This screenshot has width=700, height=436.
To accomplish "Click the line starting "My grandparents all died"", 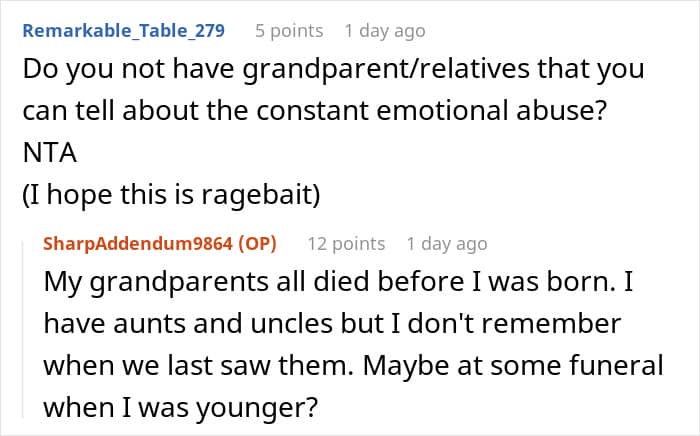I will [x=340, y=283].
